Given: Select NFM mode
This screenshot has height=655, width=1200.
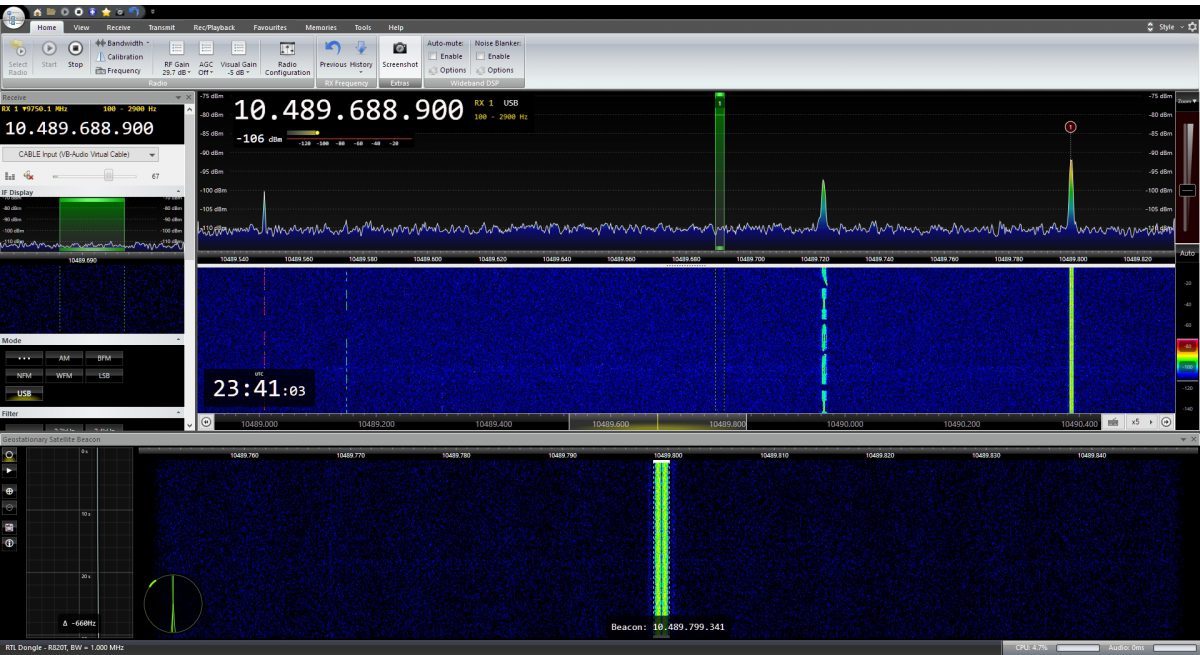Looking at the screenshot, I should coord(24,375).
